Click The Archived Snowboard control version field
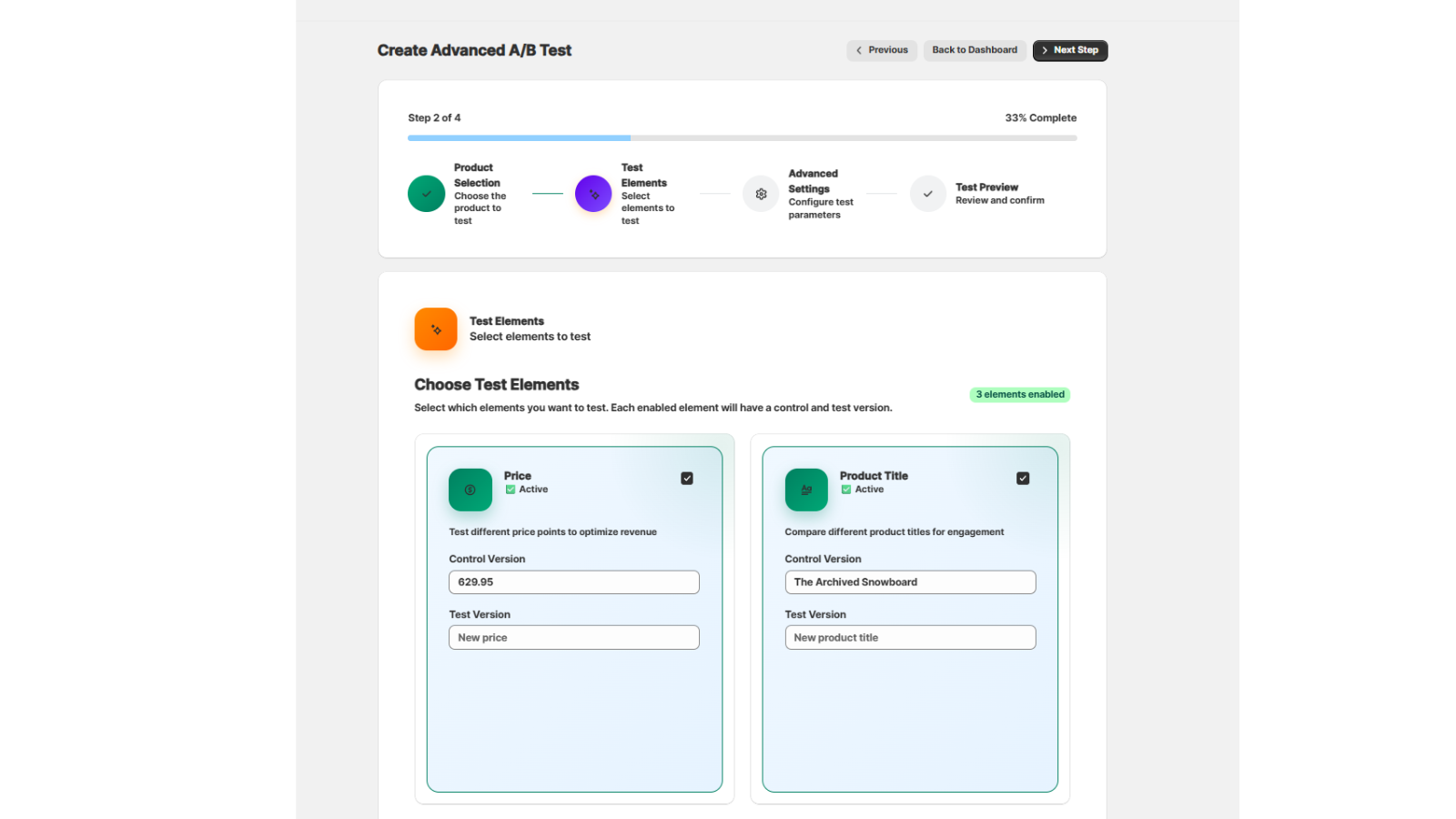The width and height of the screenshot is (1456, 819). pyautogui.click(x=910, y=582)
